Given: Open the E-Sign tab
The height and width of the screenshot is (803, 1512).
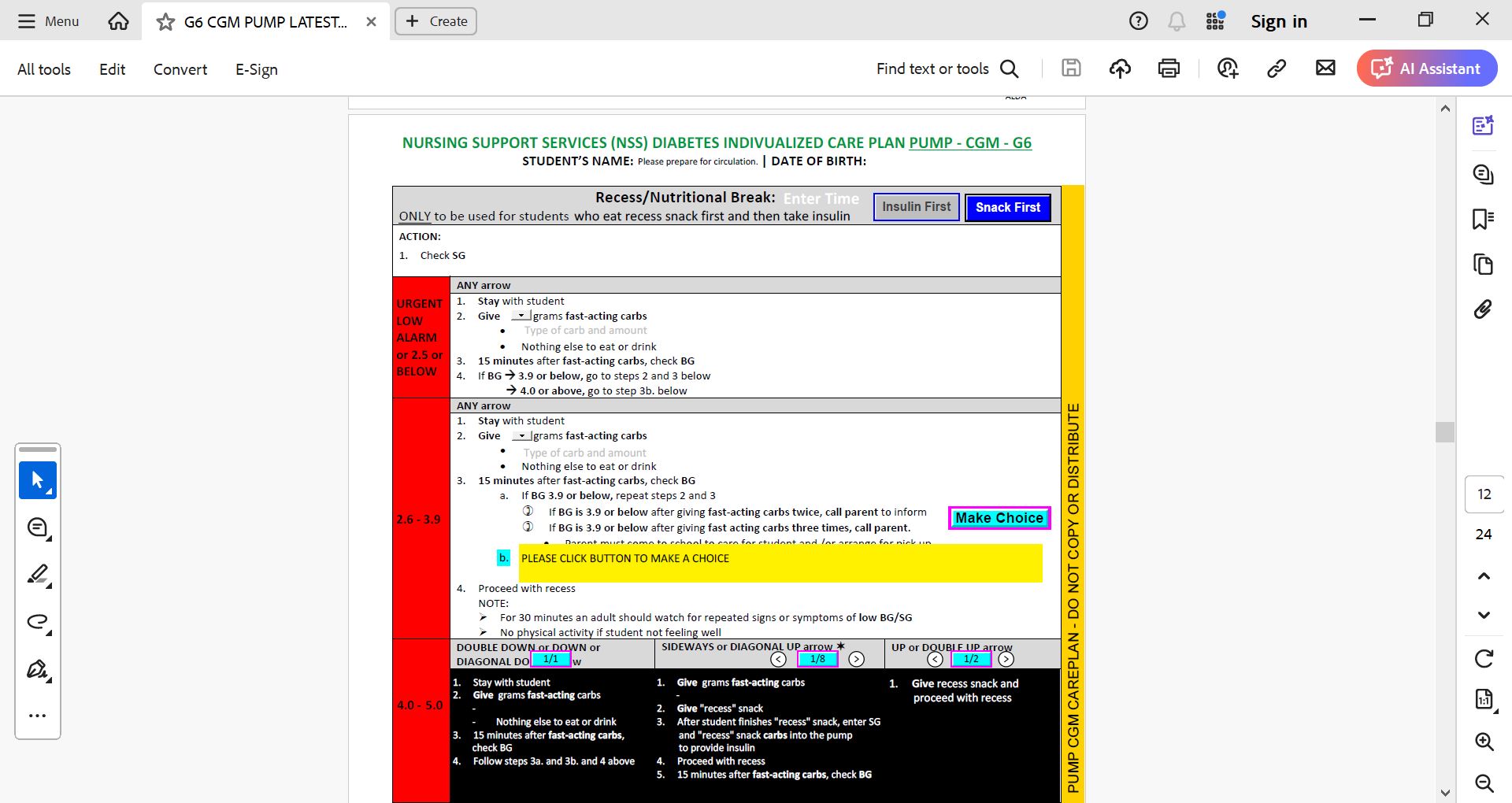Looking at the screenshot, I should tap(257, 69).
